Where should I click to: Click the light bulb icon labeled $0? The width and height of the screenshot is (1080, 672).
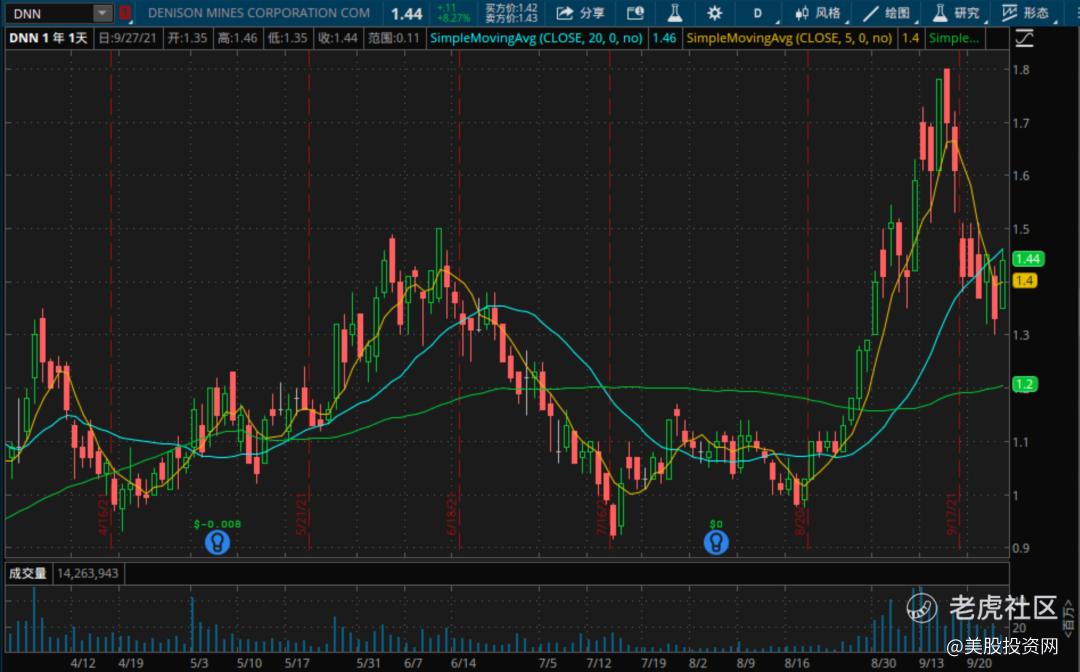[716, 543]
